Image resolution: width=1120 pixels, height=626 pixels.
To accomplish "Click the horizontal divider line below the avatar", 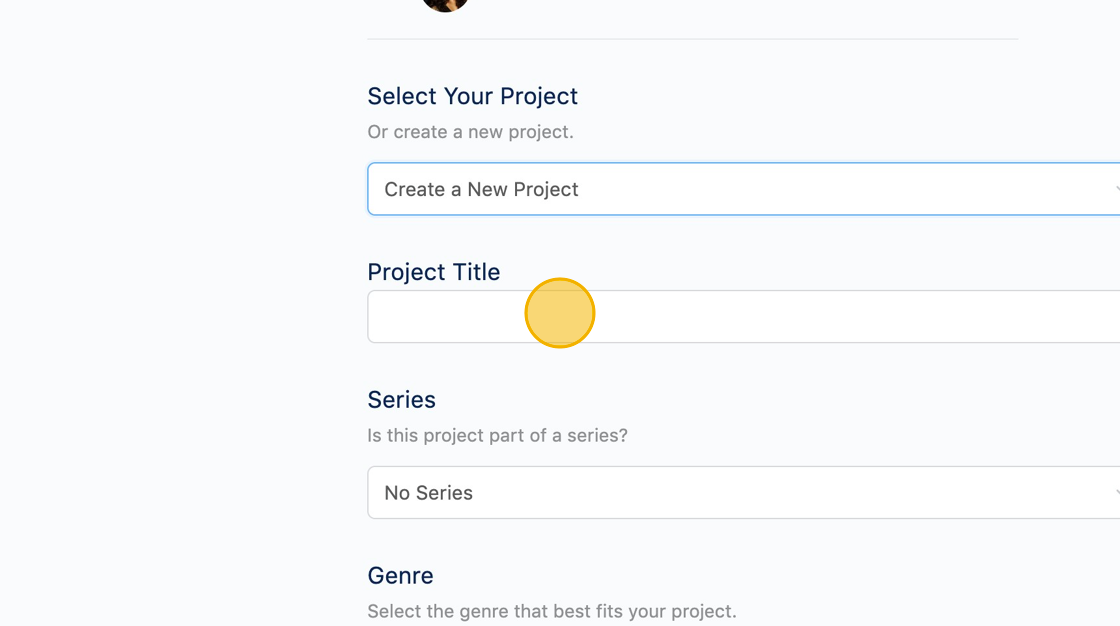I will [x=692, y=39].
